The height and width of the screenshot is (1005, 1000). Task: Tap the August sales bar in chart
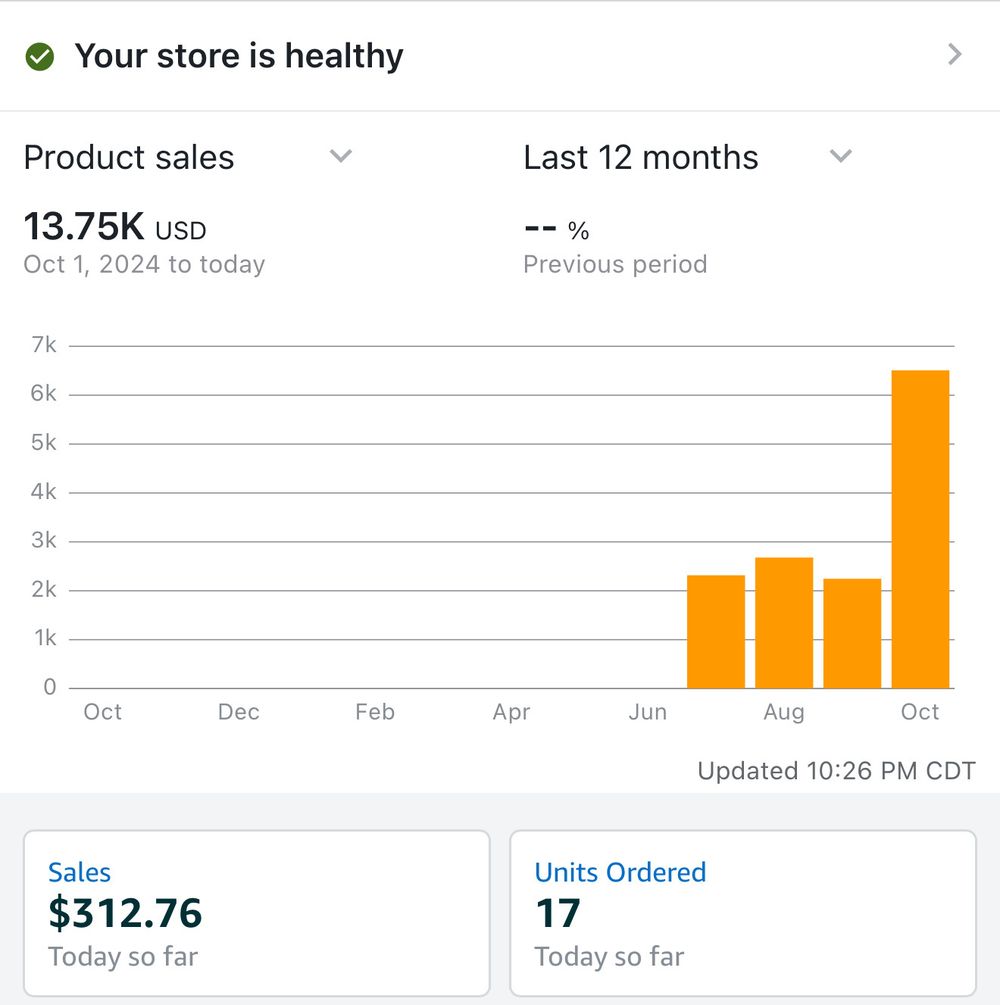(784, 622)
